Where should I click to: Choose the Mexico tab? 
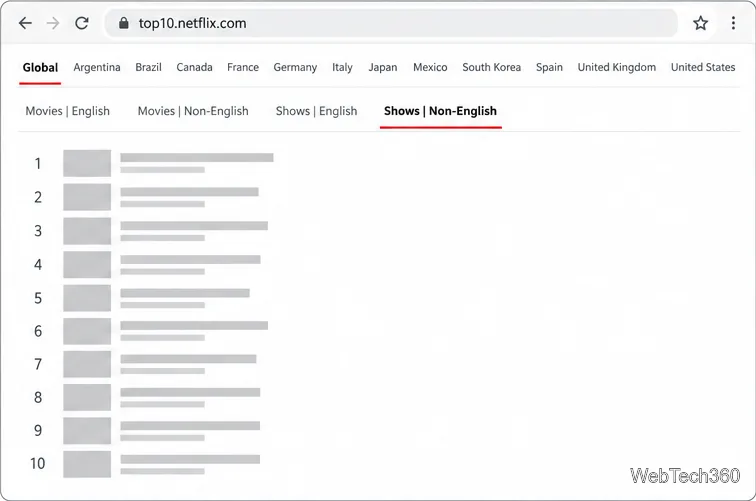point(430,67)
